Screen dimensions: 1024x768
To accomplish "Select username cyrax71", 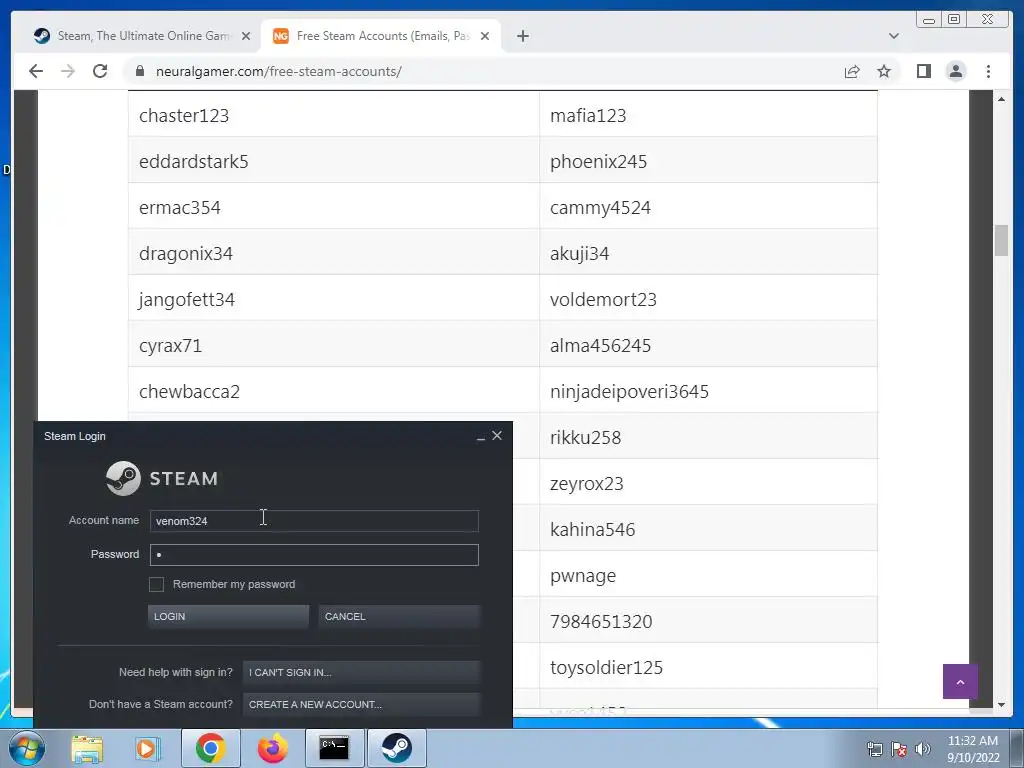I will [170, 345].
